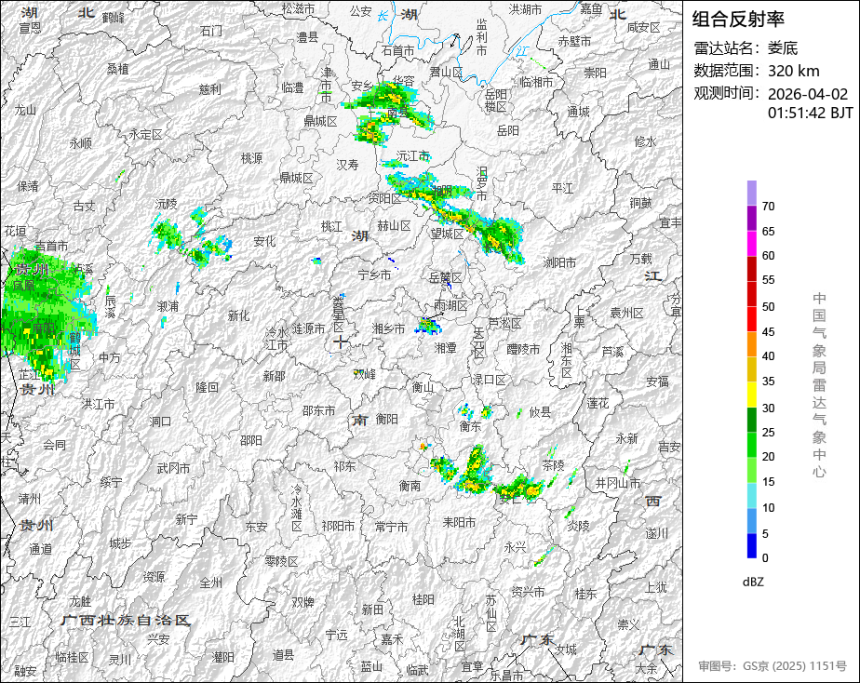
Task: Select the 湘乡市 map label
Action: [388, 329]
